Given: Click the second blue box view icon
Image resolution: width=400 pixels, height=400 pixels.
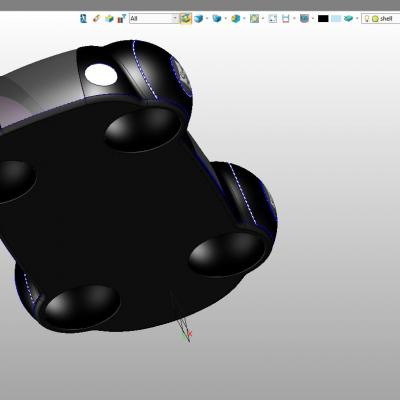Looking at the screenshot, I should 217,18.
